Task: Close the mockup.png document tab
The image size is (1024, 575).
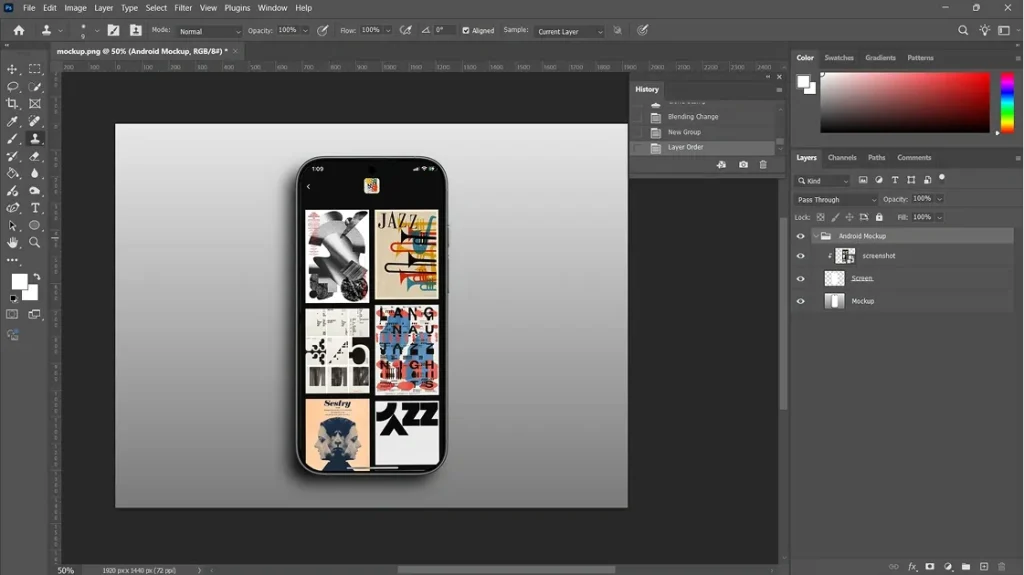Action: click(235, 51)
